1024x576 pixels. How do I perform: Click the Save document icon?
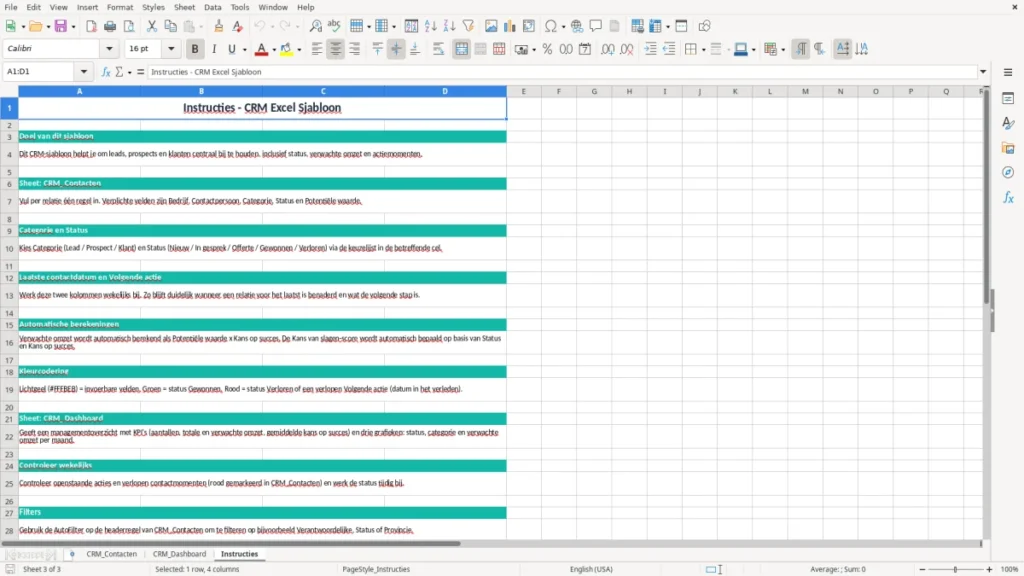[x=61, y=26]
